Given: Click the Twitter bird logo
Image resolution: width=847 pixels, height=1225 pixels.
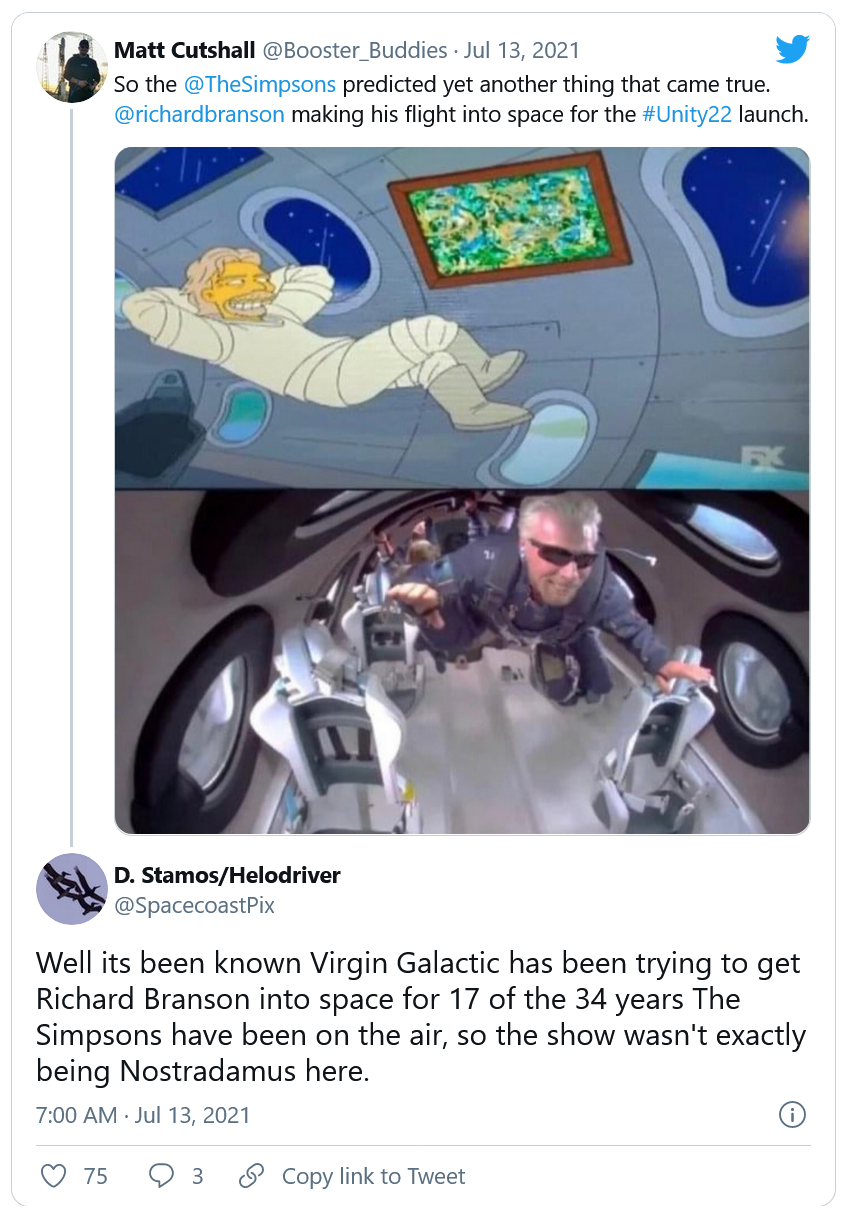Looking at the screenshot, I should coord(791,49).
